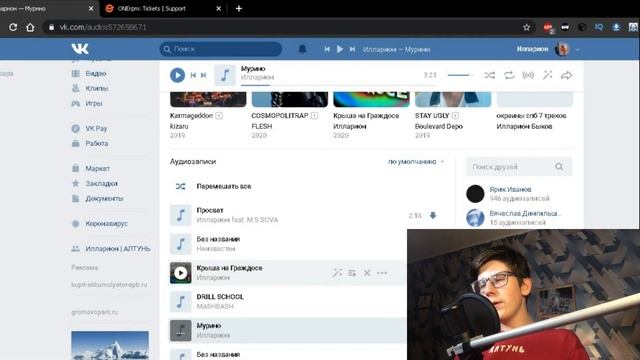Click the Закладки star icon
640x360 pixels.
76,184
